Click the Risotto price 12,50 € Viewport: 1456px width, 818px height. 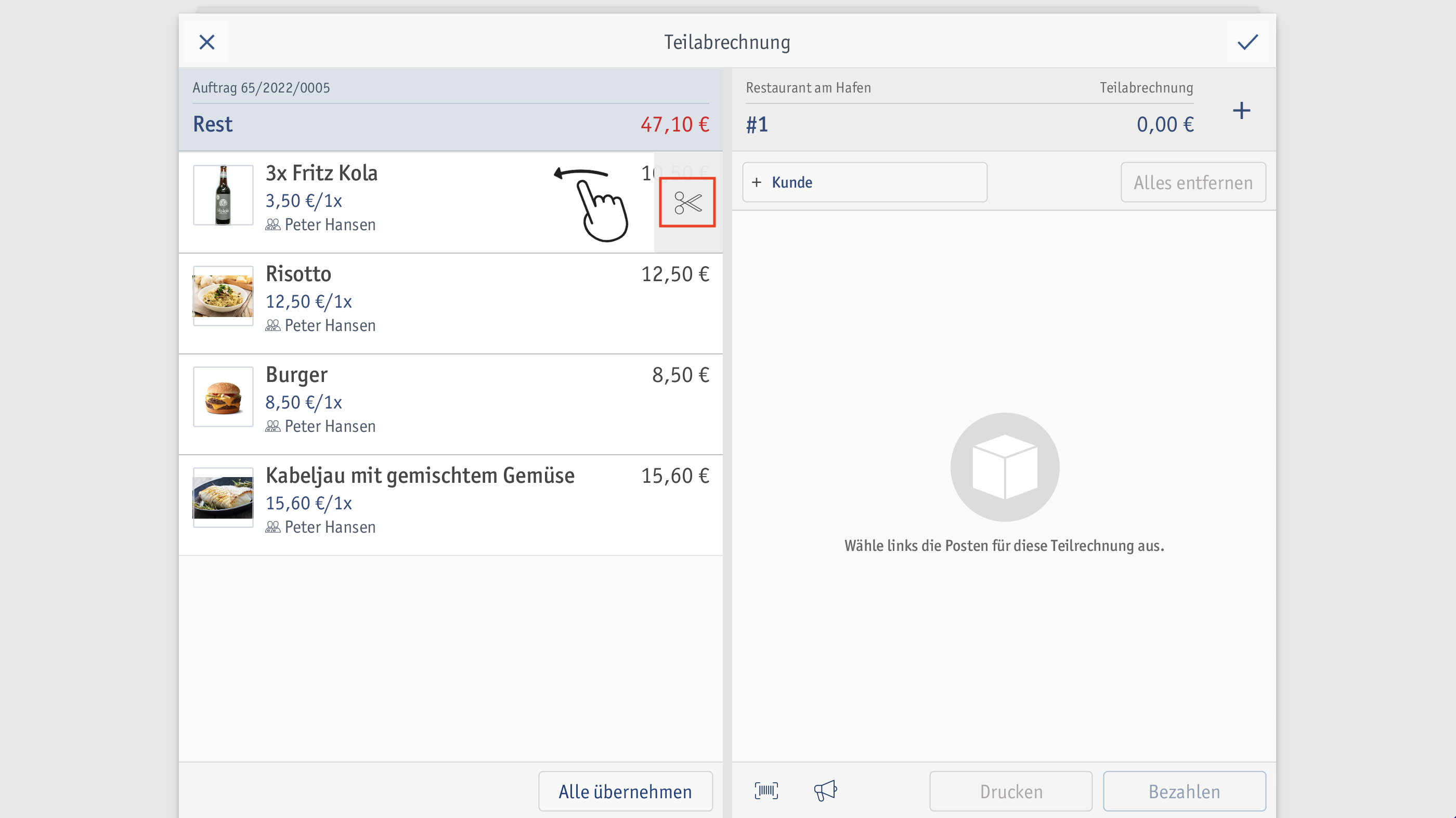point(675,274)
